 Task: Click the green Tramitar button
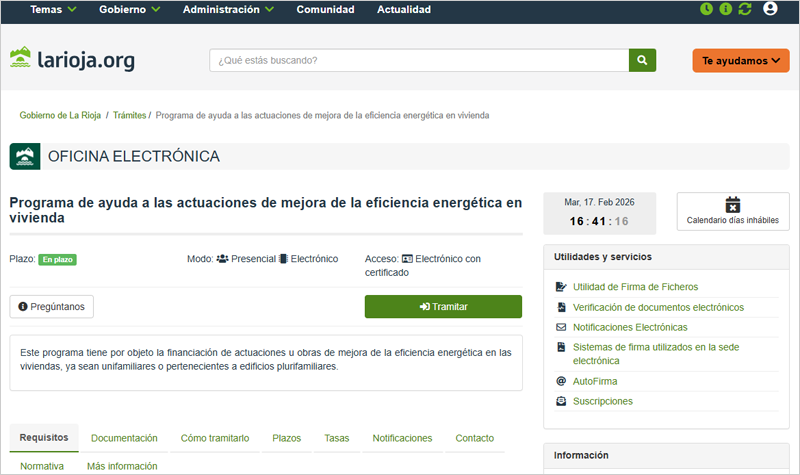pos(443,307)
